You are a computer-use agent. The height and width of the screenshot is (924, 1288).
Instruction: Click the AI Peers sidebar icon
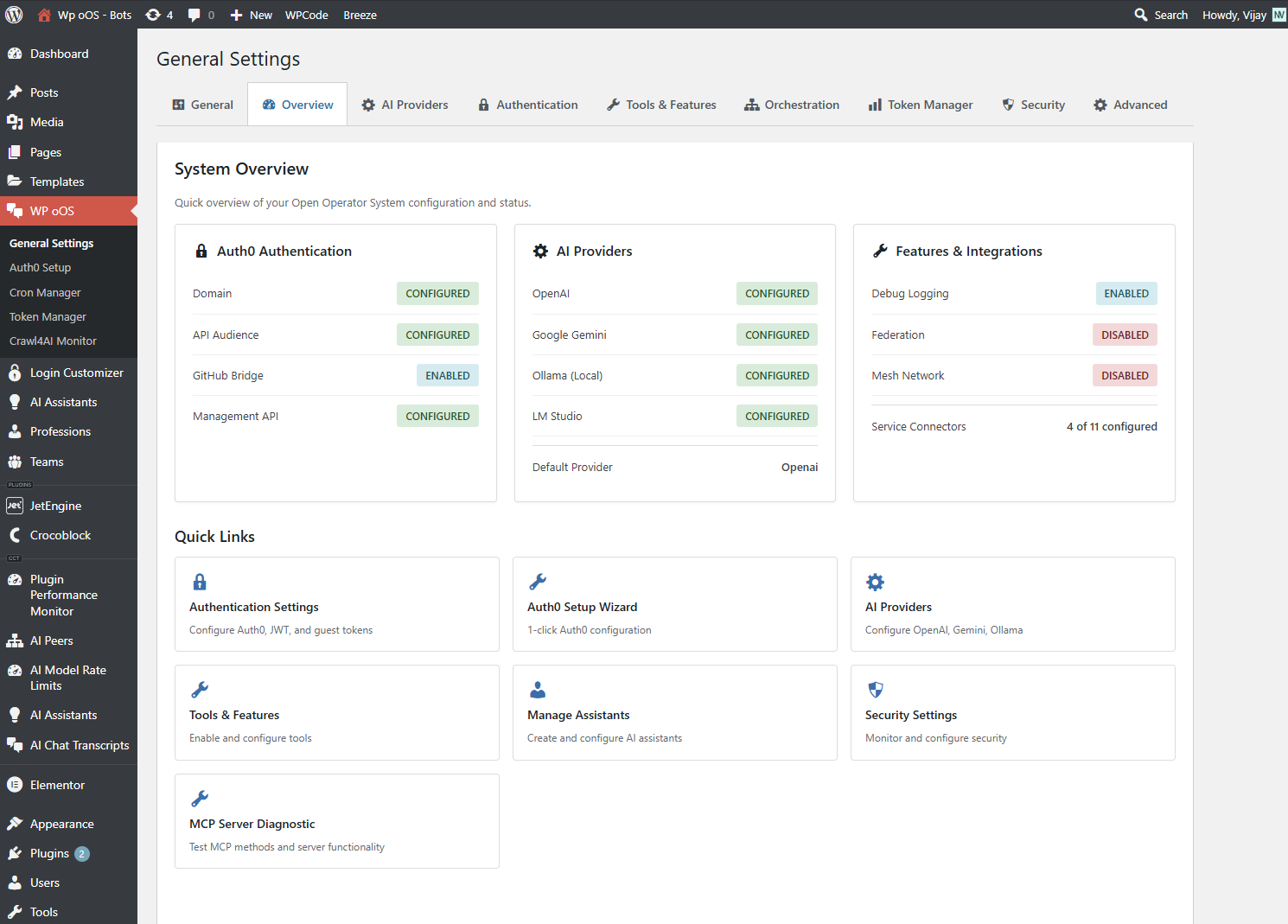point(15,640)
